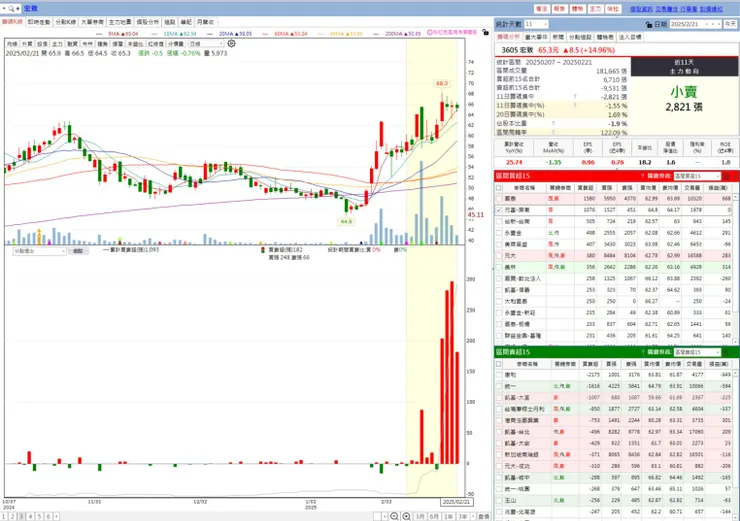Toggle the 投信 chart indicator button

coord(42,44)
